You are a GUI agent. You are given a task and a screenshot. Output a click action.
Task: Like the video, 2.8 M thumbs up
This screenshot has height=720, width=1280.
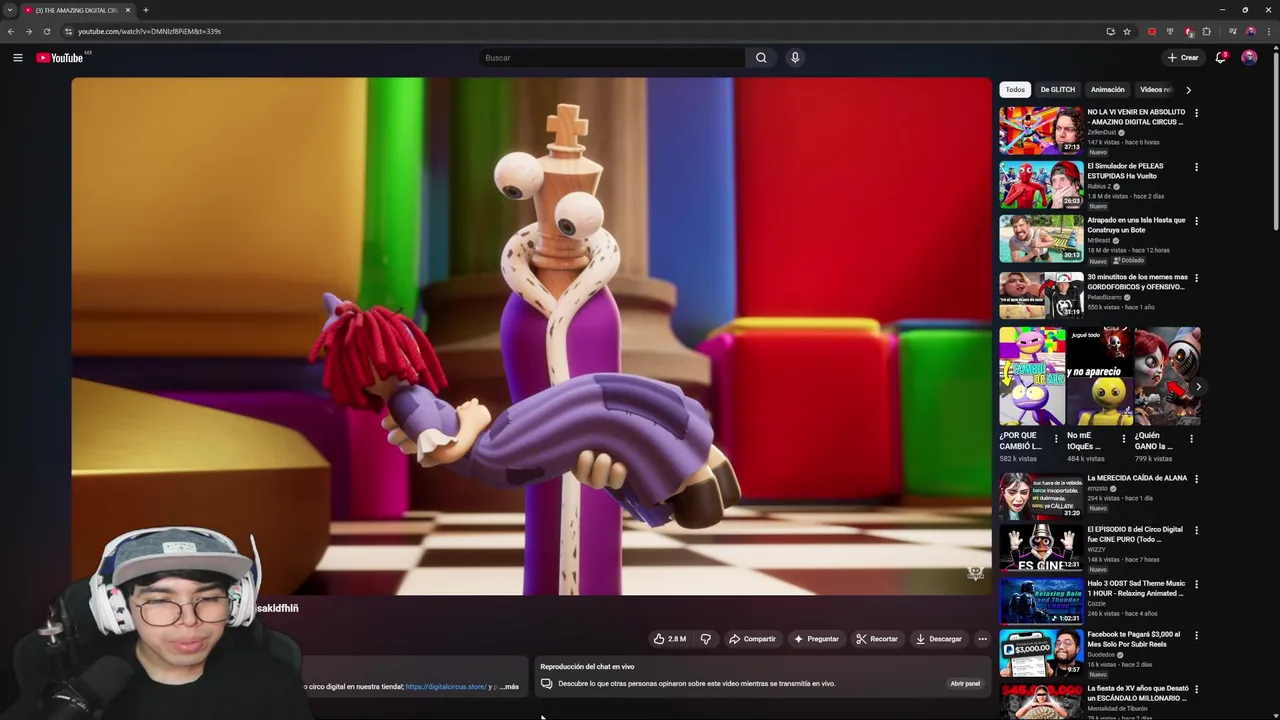coord(670,639)
